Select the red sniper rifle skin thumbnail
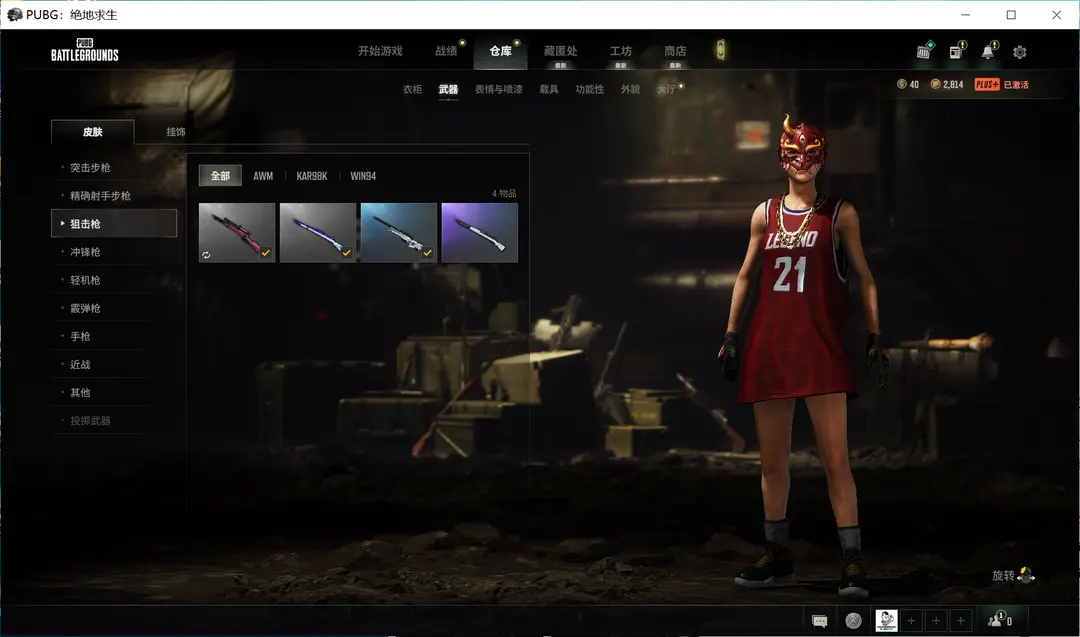Screen dimensions: 1080x637 [x=237, y=232]
